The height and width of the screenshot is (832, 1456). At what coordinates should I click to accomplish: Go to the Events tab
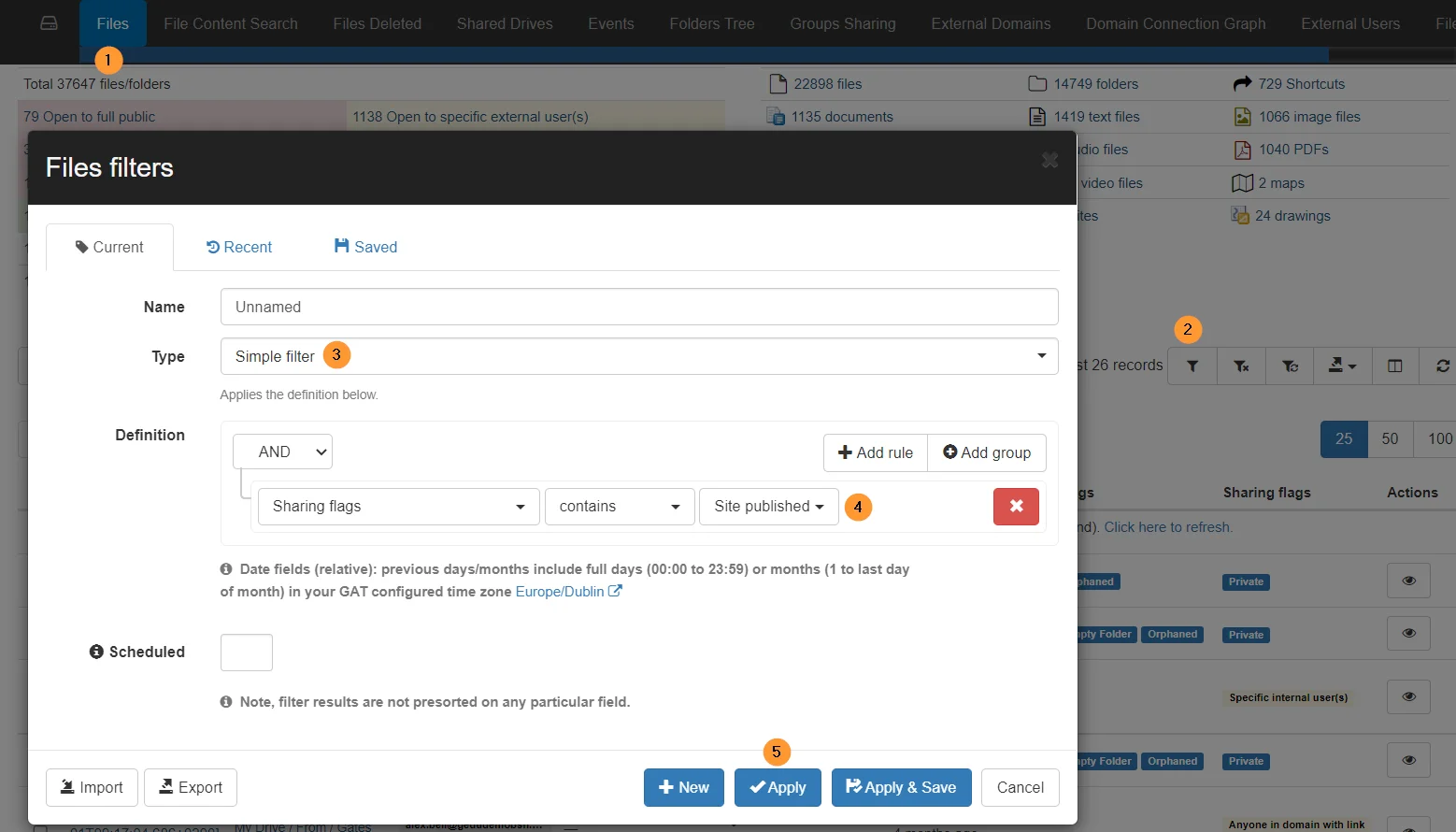[611, 23]
